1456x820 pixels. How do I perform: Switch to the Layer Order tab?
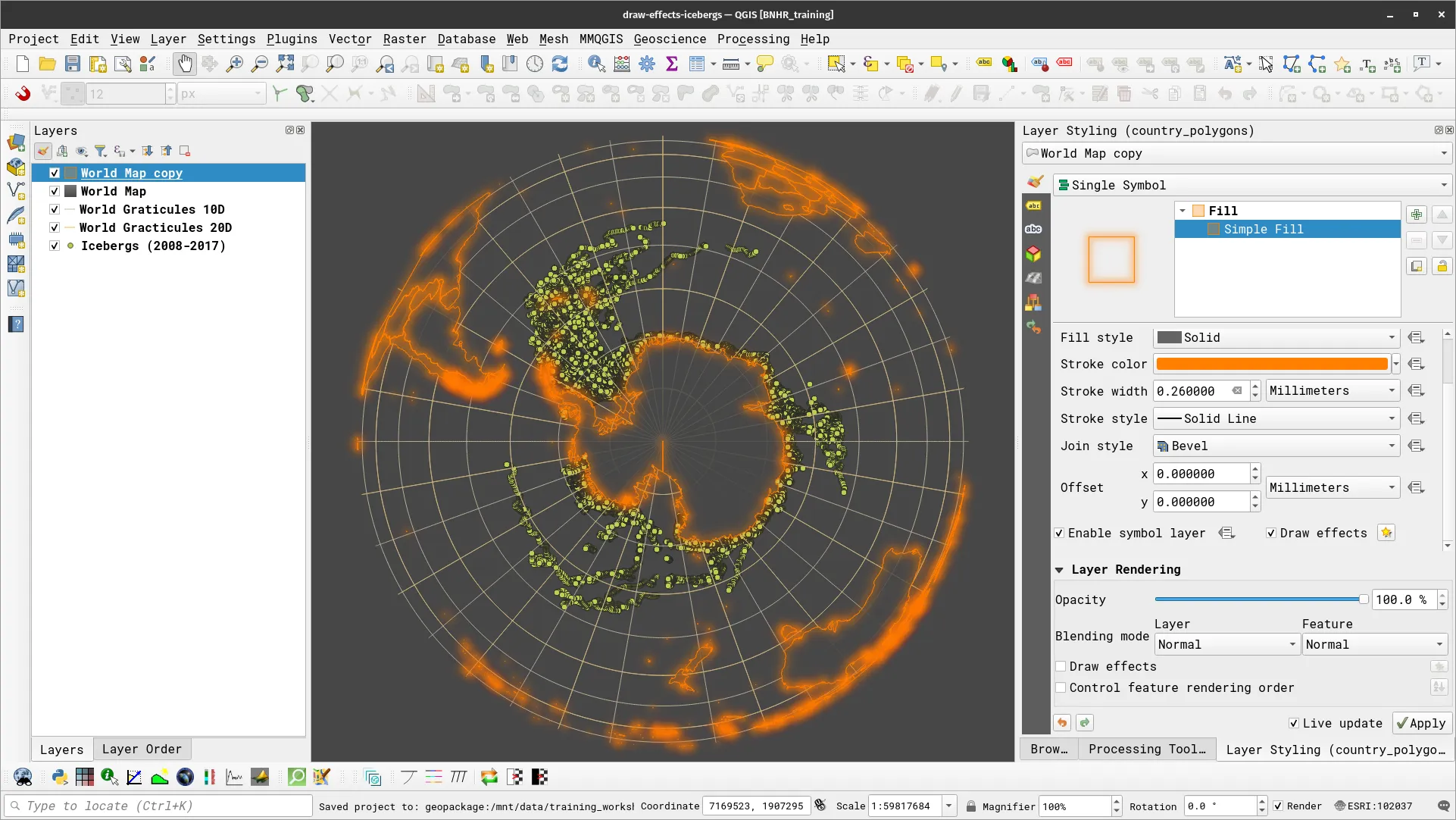click(142, 749)
